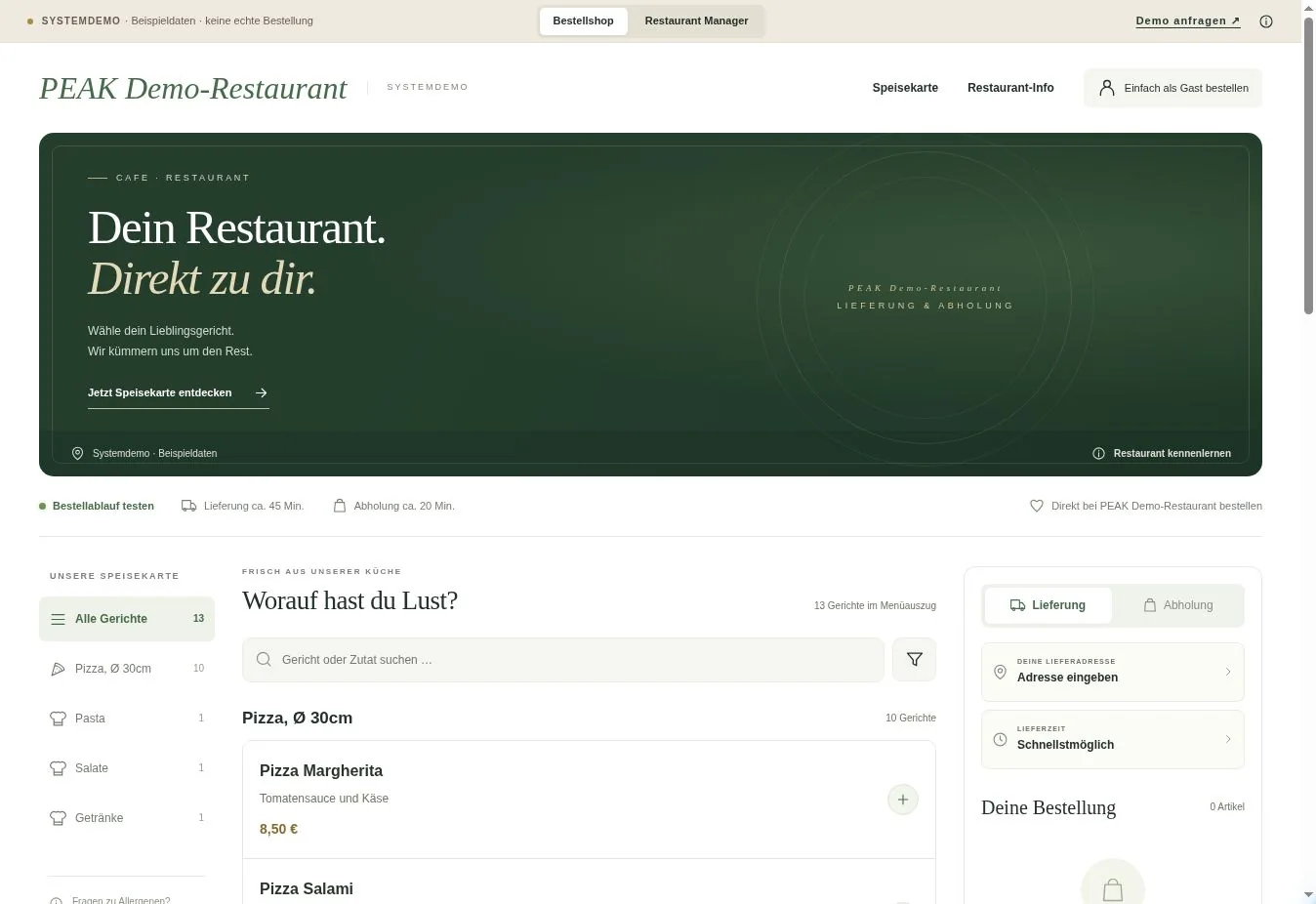Click the arrow next to Jetzt Speisekarte entdecken
Screen dimensions: 1316x904
coord(261,392)
